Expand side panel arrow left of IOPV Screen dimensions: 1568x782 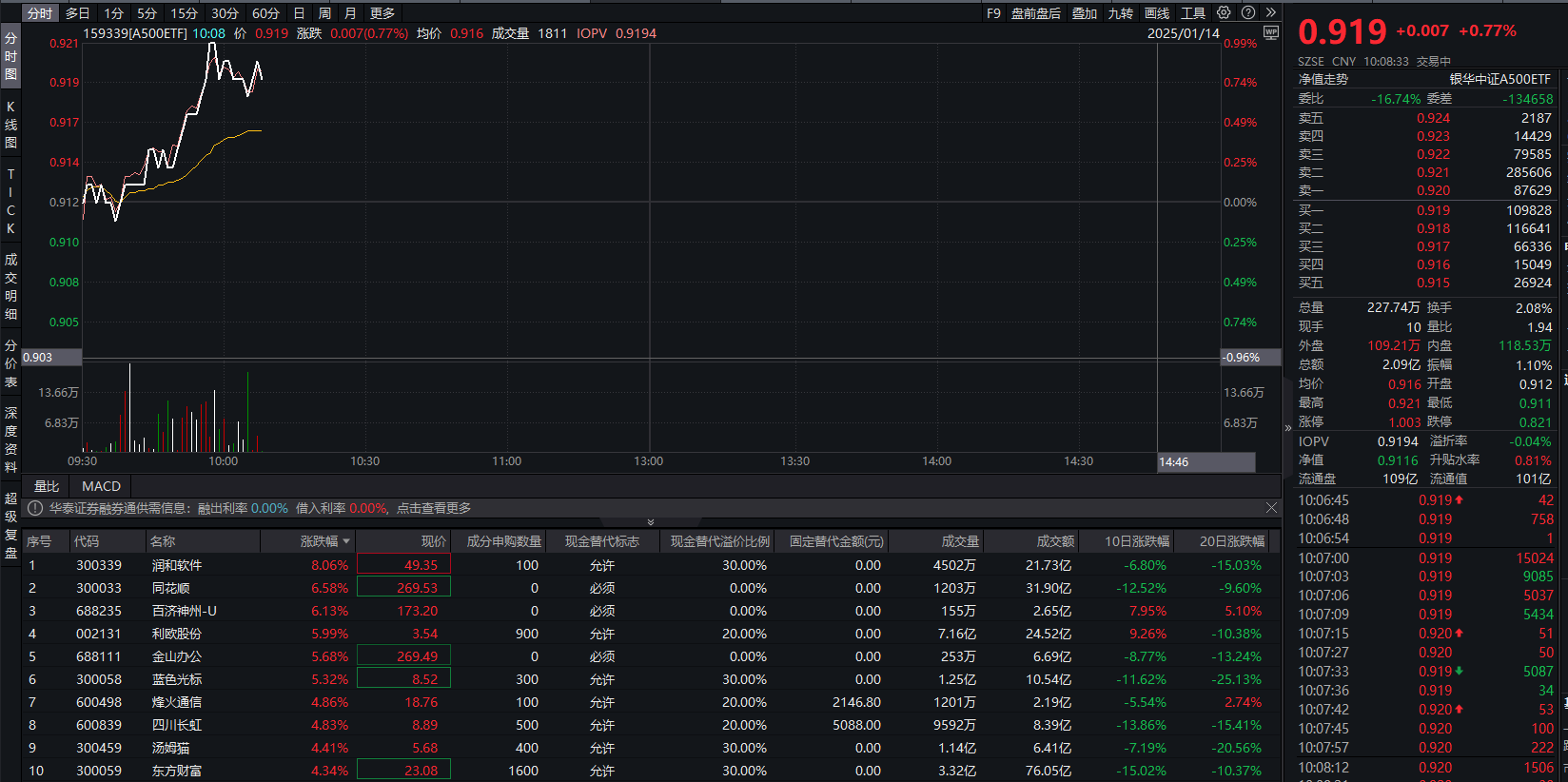tap(1288, 427)
